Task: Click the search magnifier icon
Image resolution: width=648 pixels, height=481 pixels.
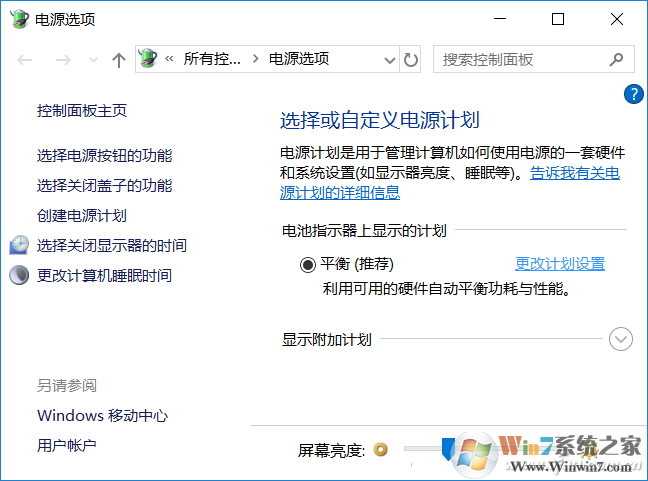Action: [617, 60]
